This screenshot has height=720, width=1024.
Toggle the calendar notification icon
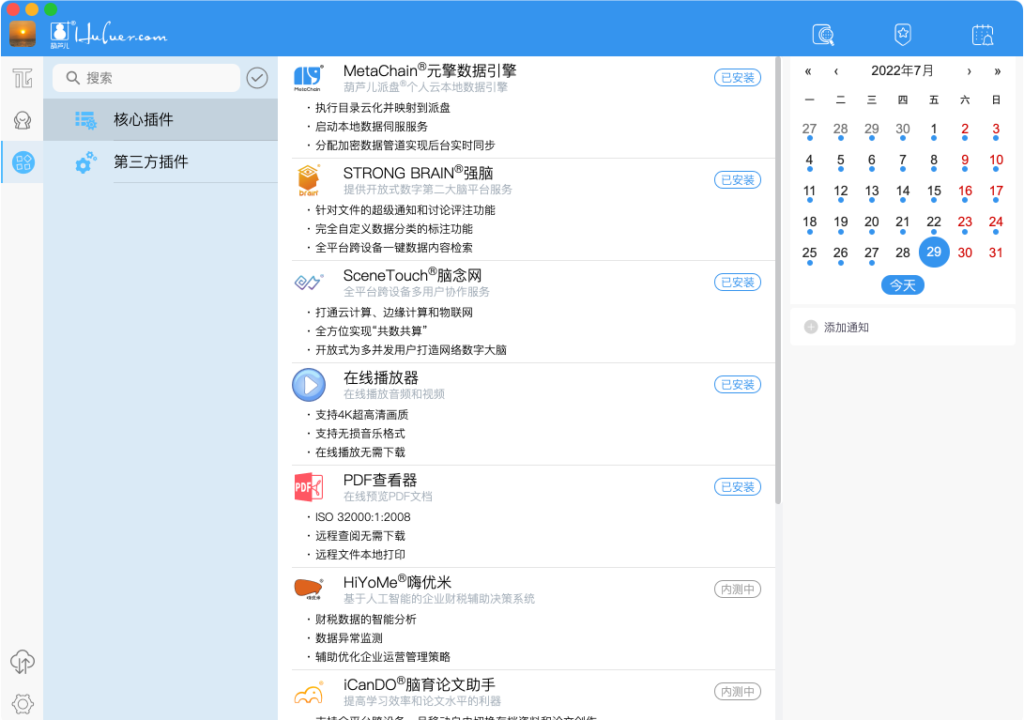click(982, 34)
